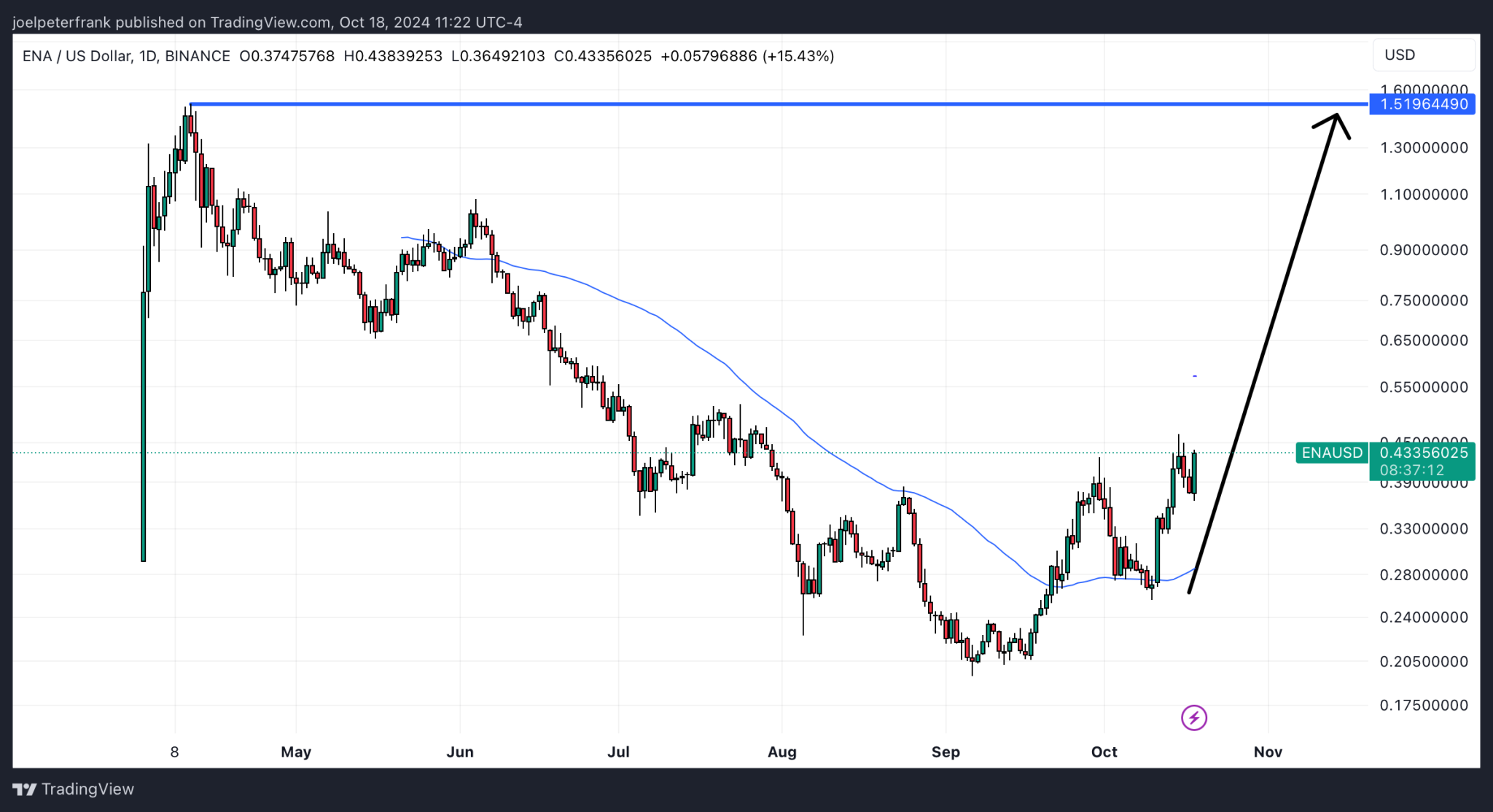Click the O0.37475768 open value

pos(288,55)
